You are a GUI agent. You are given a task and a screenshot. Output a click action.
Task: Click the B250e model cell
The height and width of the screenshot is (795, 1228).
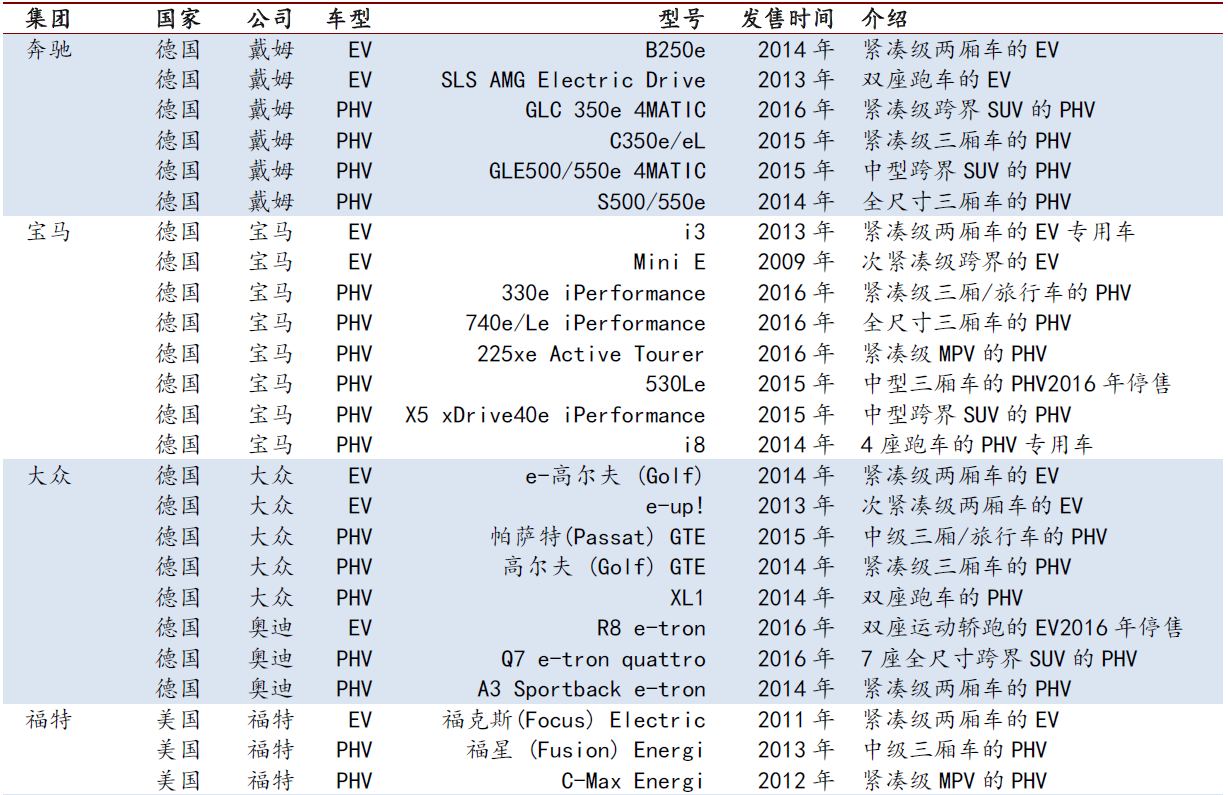tap(675, 50)
